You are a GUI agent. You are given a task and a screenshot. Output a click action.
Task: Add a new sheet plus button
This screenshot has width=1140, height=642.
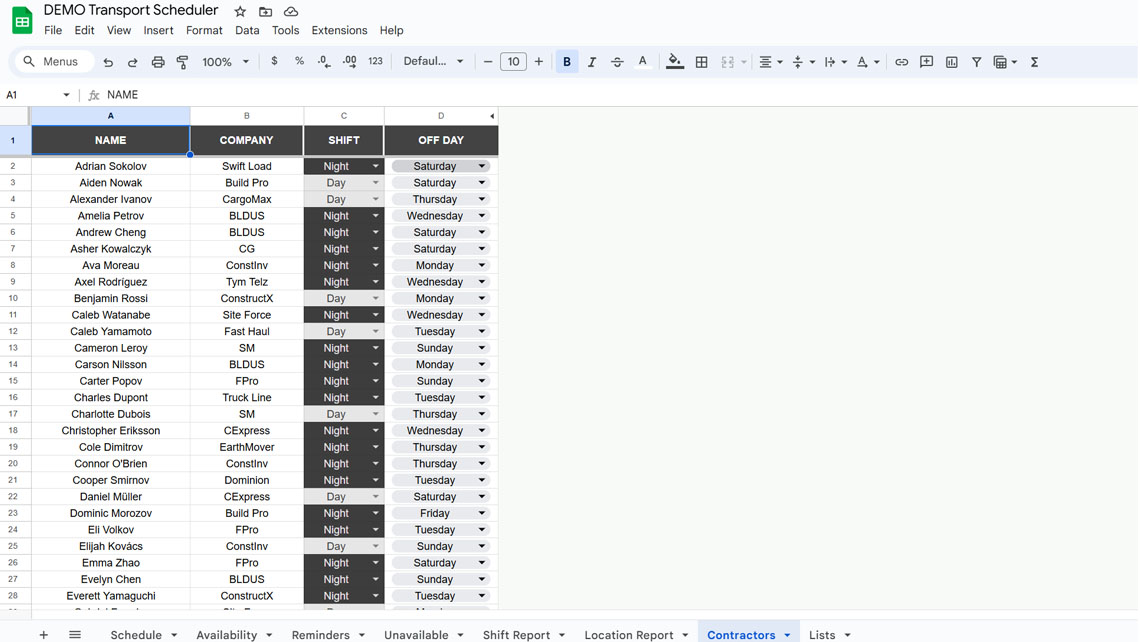[44, 635]
